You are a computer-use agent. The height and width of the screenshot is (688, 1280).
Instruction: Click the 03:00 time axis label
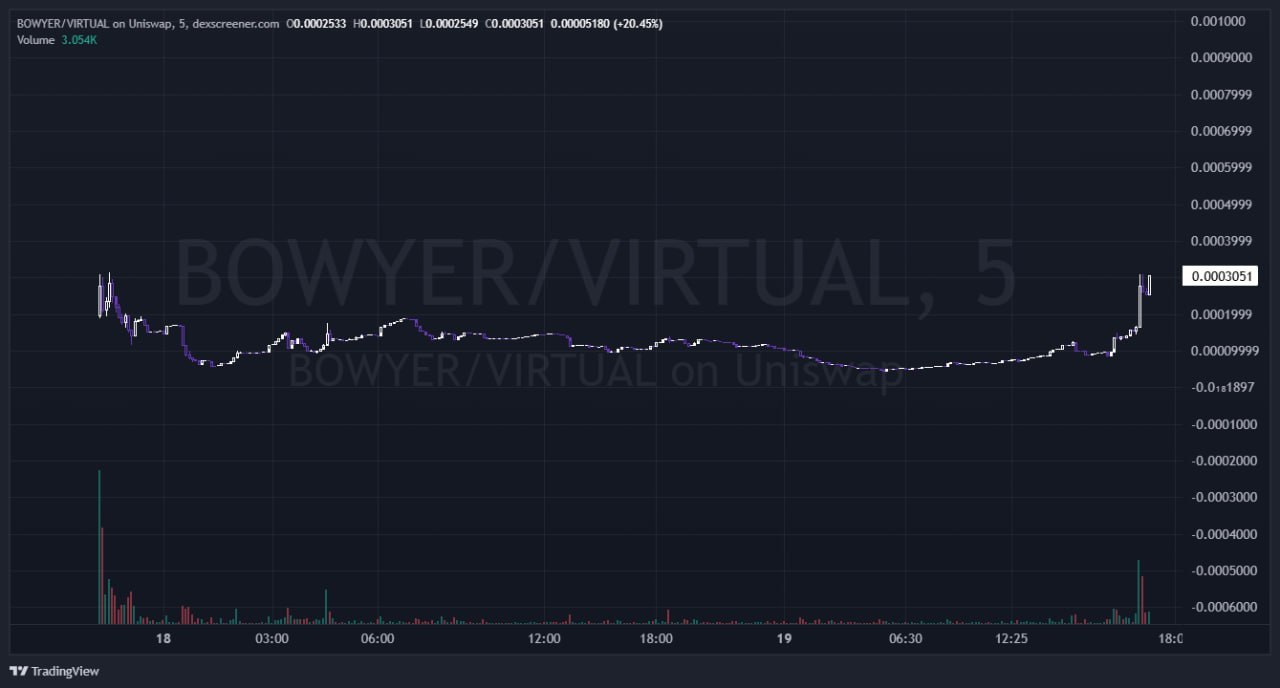pyautogui.click(x=273, y=638)
